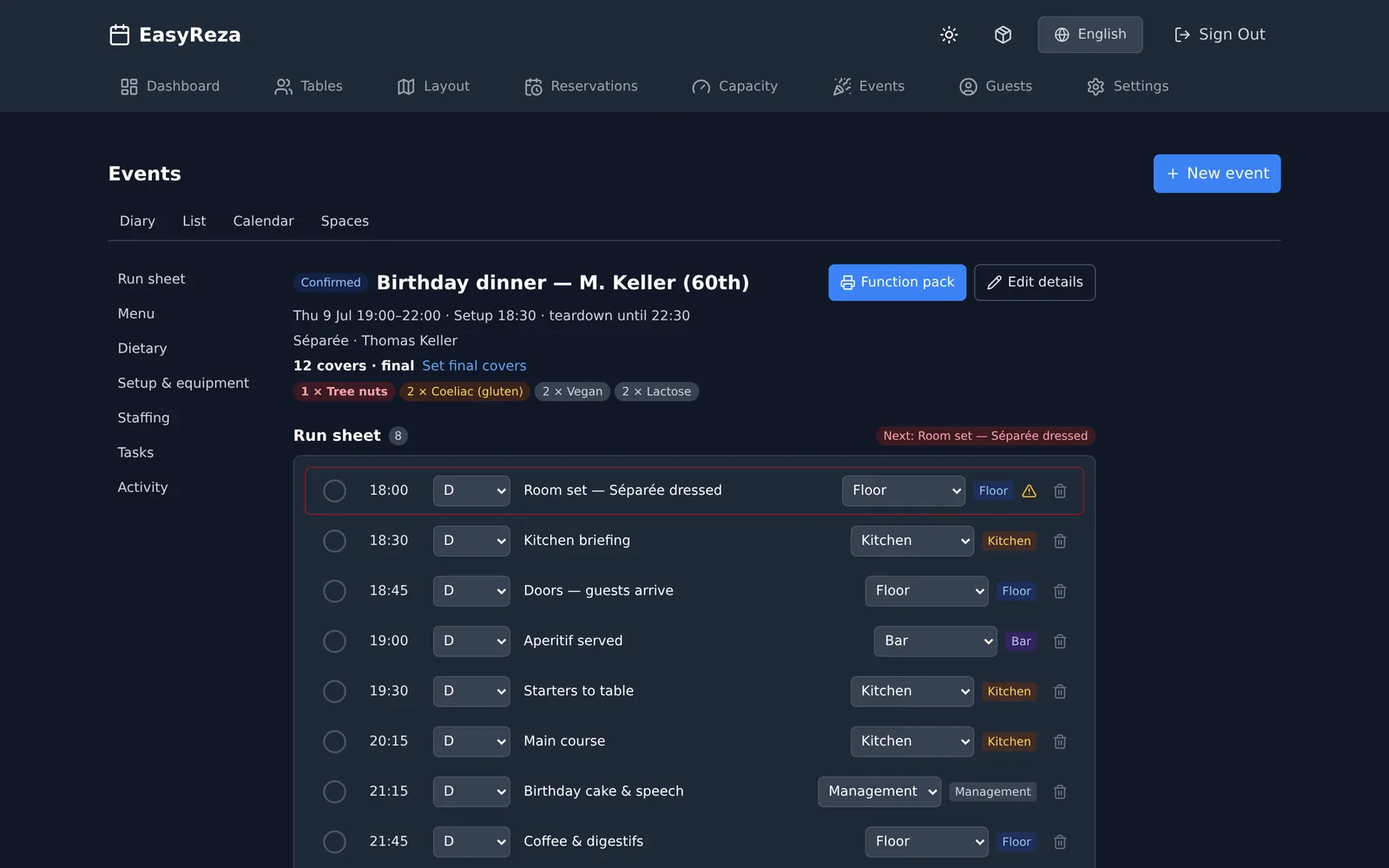This screenshot has height=868, width=1389.
Task: Delete the Coffee & digestifs row
Action: (1060, 843)
